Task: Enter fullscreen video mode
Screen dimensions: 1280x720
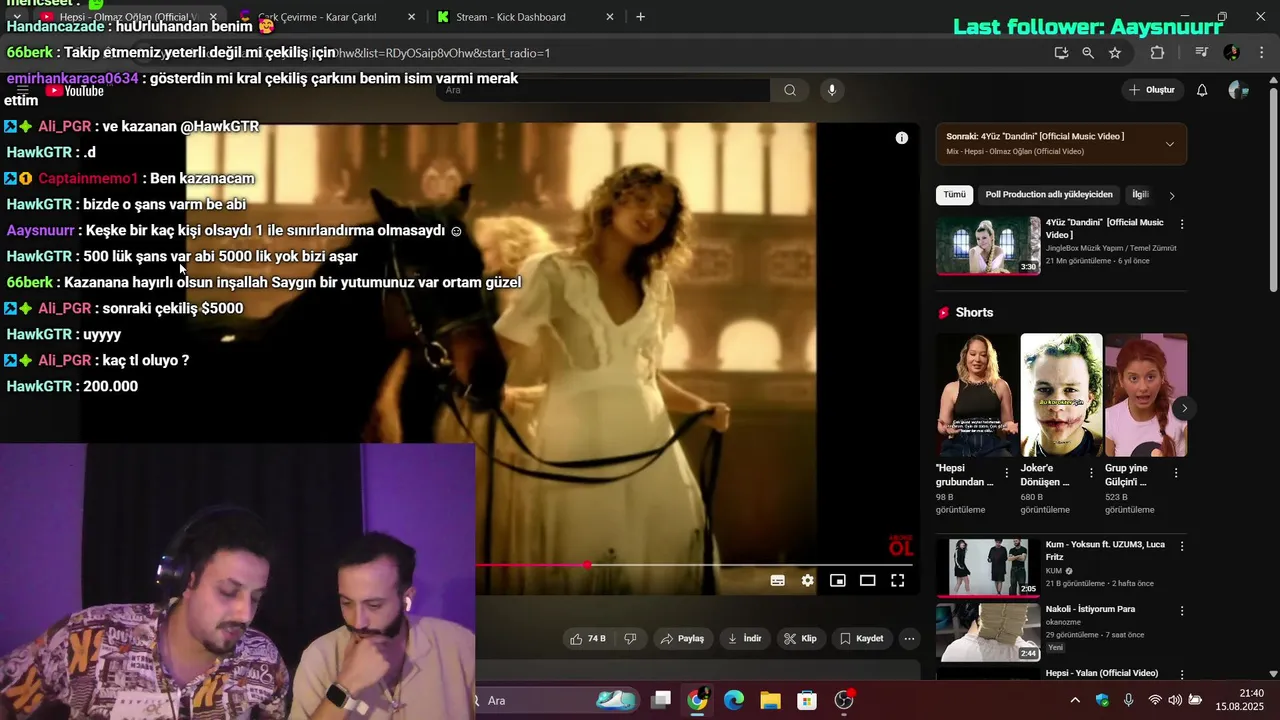Action: click(x=897, y=580)
